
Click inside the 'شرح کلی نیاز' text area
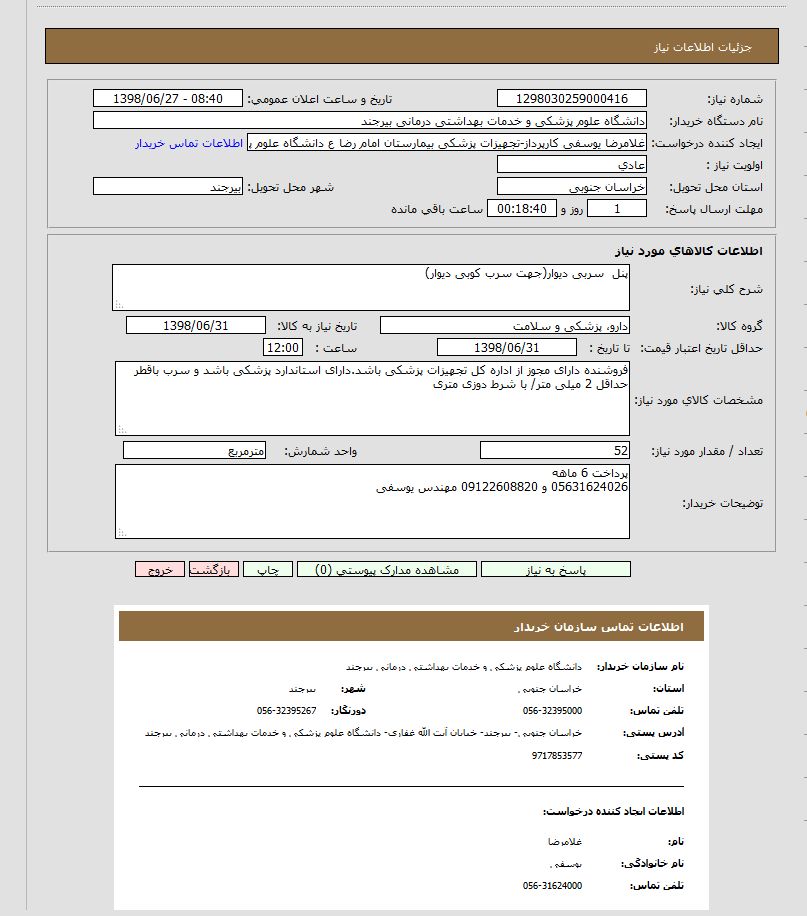pyautogui.click(x=370, y=288)
